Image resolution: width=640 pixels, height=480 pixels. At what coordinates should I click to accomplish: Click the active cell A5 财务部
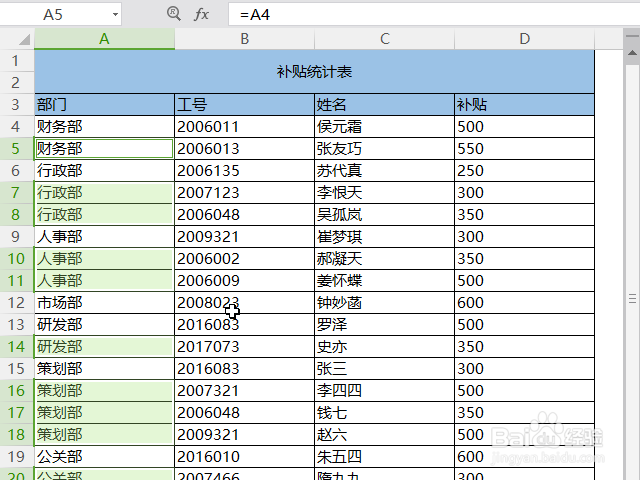(104, 149)
